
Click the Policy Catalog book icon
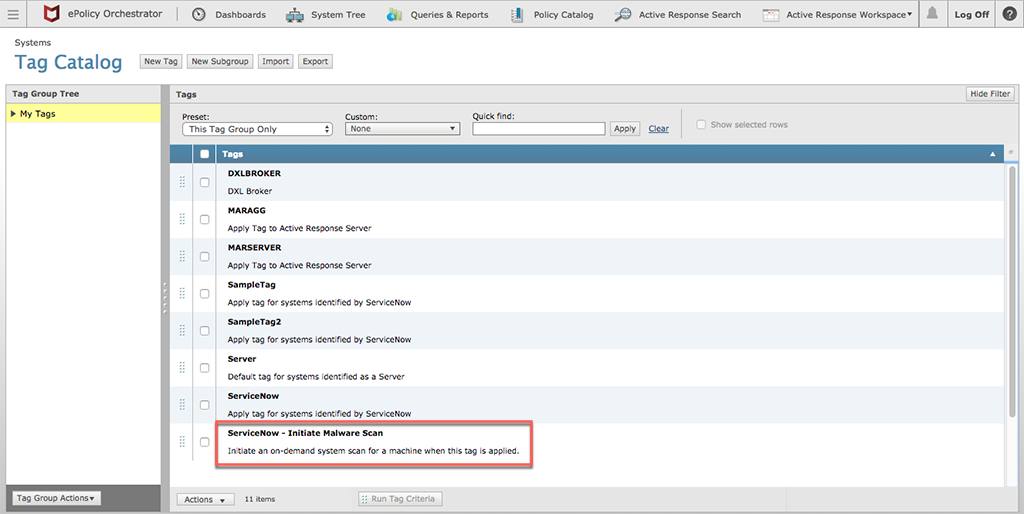click(517, 14)
